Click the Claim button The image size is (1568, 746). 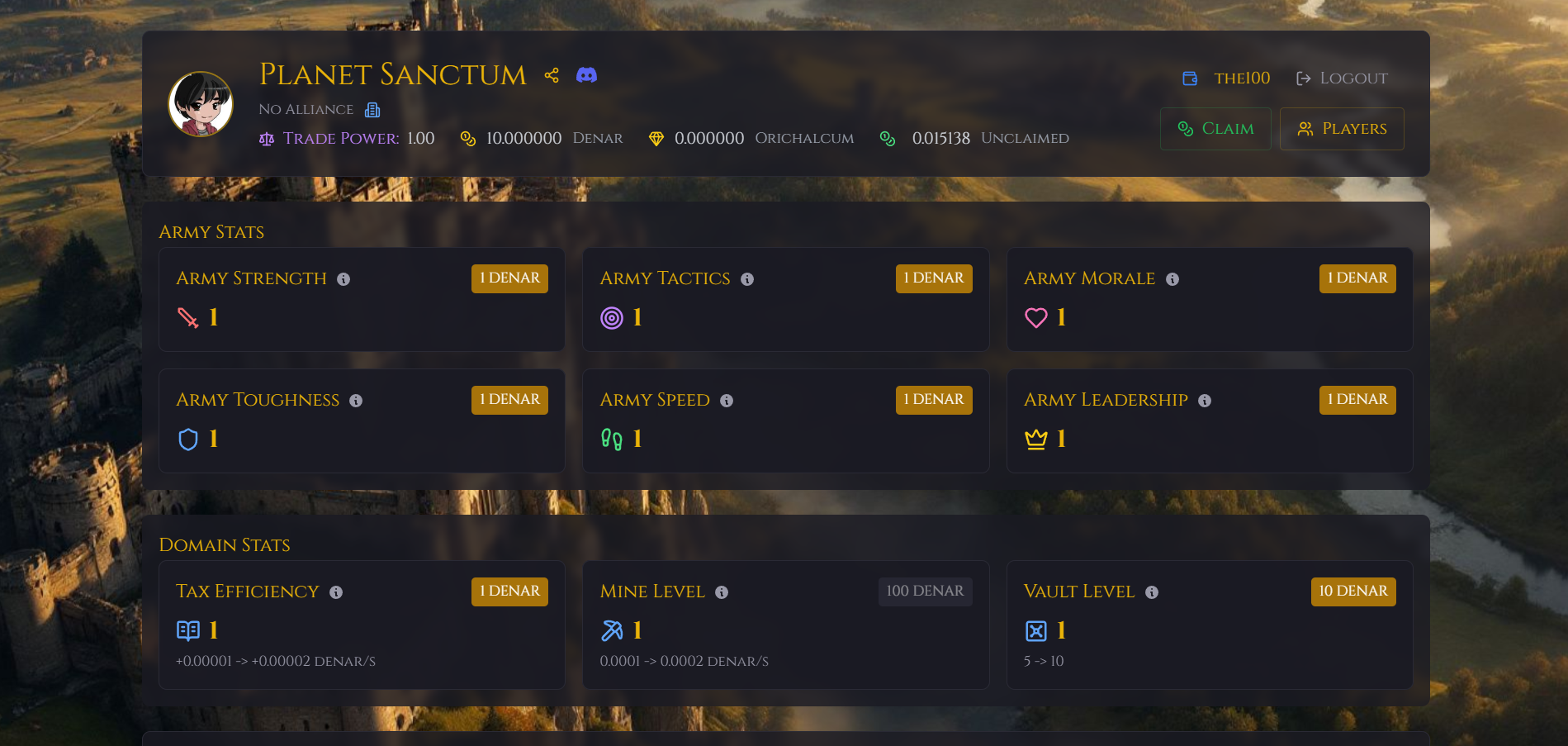(x=1215, y=129)
